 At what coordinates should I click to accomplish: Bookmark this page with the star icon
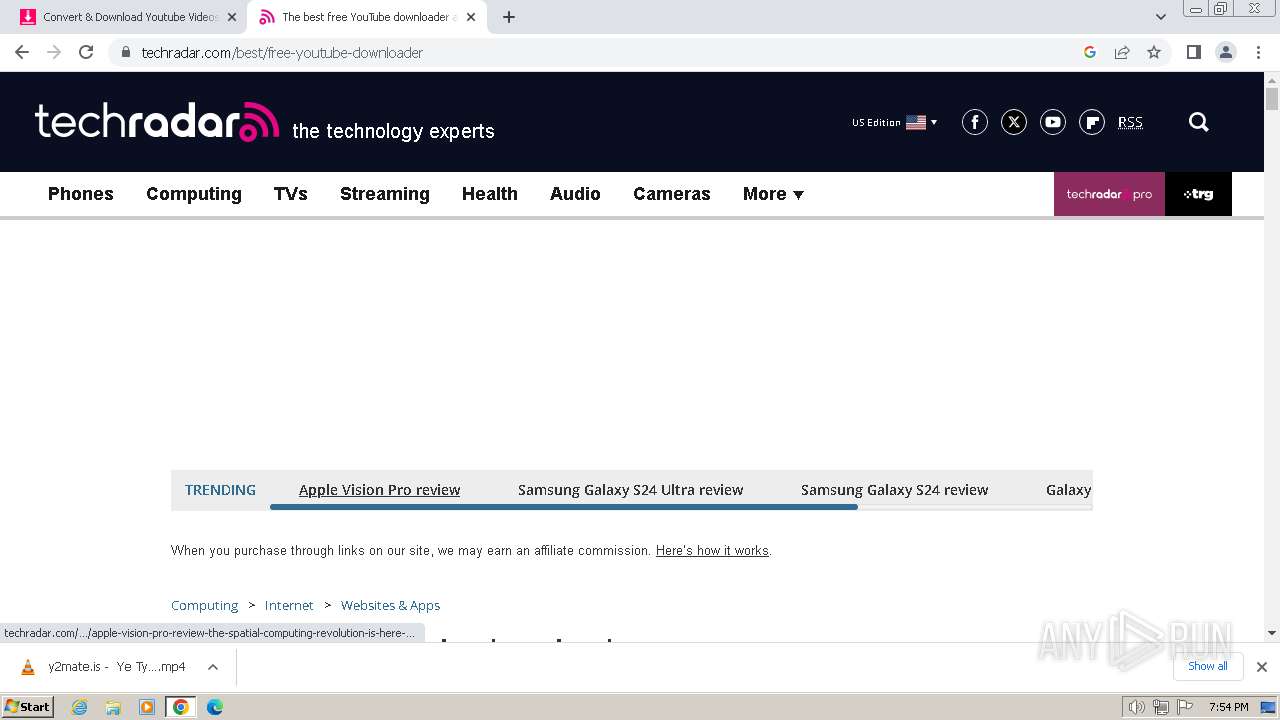(1154, 52)
